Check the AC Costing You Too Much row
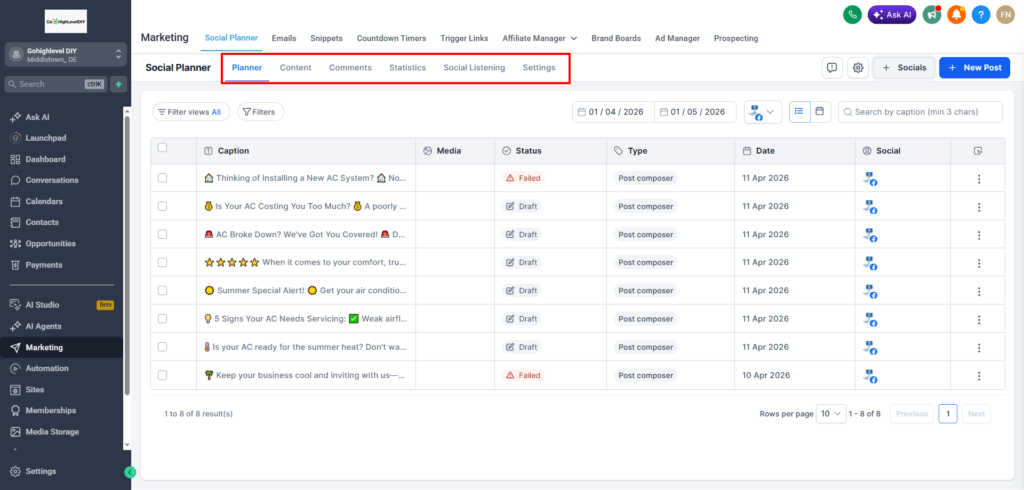1024x490 pixels. pyautogui.click(x=163, y=206)
